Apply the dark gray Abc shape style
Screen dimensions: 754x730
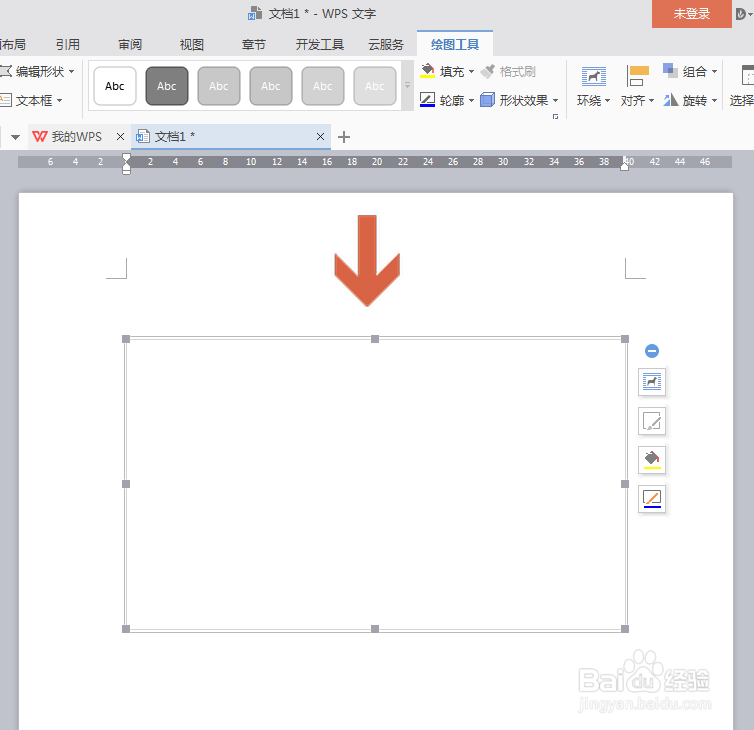[167, 86]
